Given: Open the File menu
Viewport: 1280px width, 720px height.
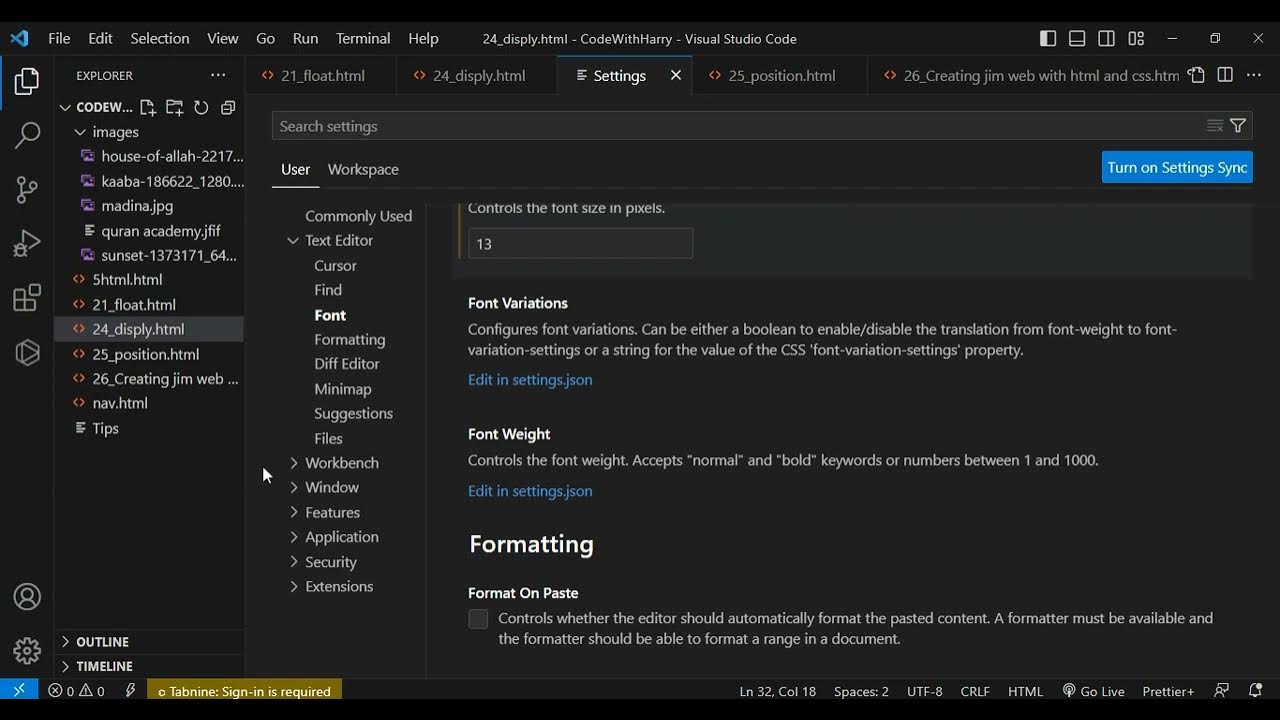Looking at the screenshot, I should click(59, 38).
